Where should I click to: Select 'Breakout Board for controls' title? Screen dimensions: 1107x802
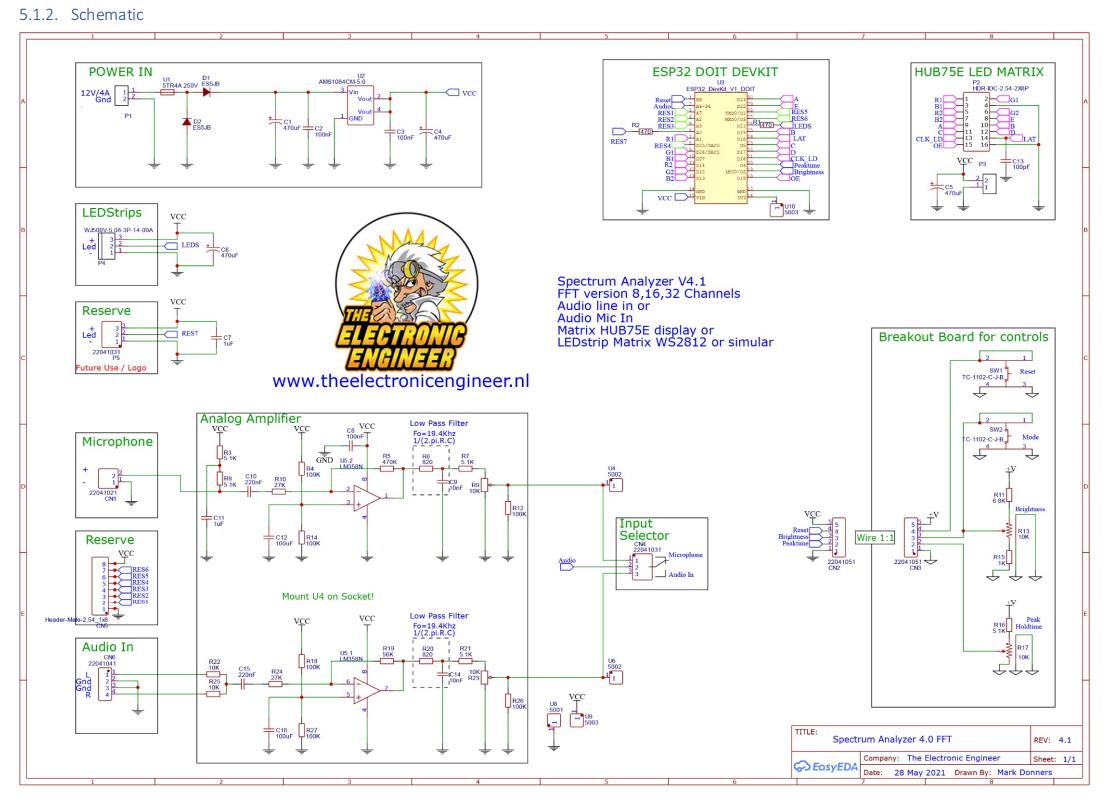tap(963, 337)
